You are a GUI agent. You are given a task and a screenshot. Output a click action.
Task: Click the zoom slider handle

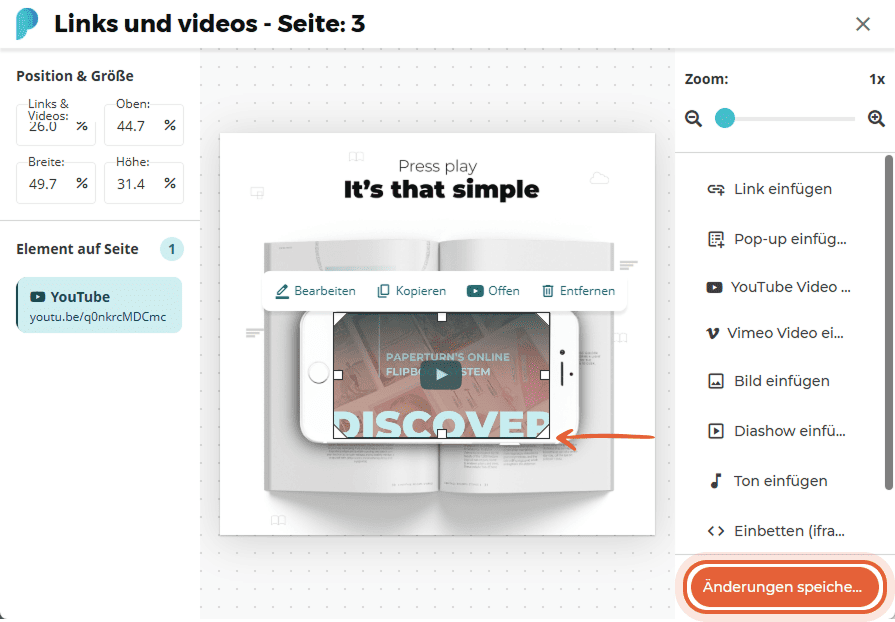tap(725, 118)
